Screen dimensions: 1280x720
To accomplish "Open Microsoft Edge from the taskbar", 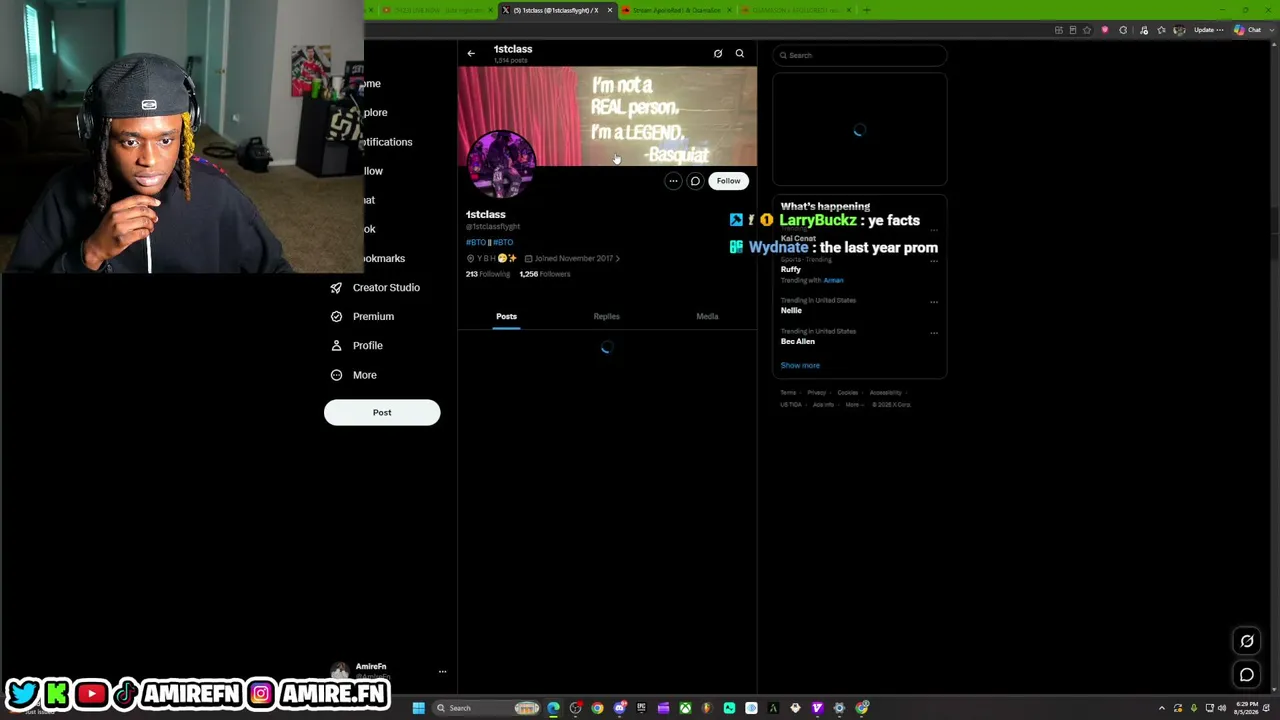I will (x=553, y=708).
